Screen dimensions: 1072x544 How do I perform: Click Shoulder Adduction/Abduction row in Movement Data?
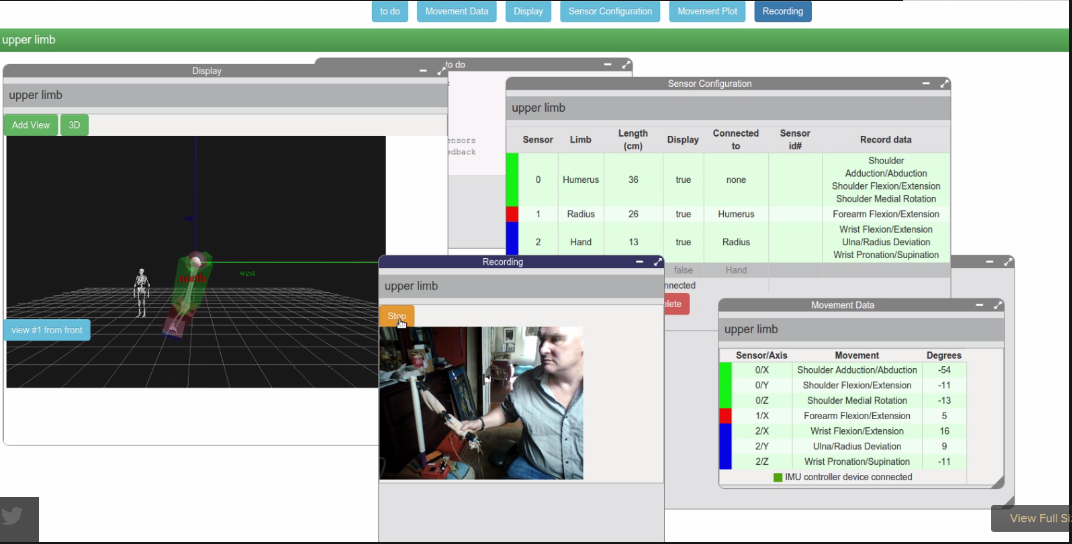849,370
